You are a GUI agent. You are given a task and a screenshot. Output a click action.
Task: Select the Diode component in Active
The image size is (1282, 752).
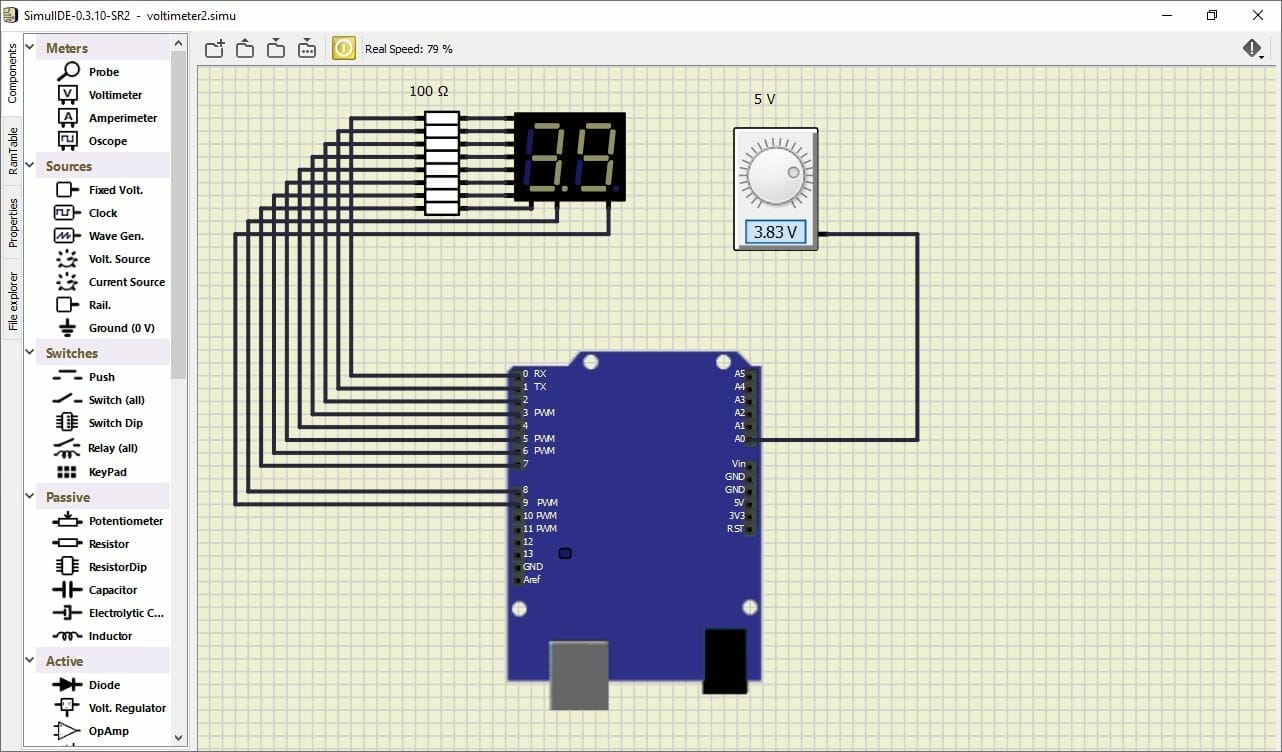(x=104, y=685)
